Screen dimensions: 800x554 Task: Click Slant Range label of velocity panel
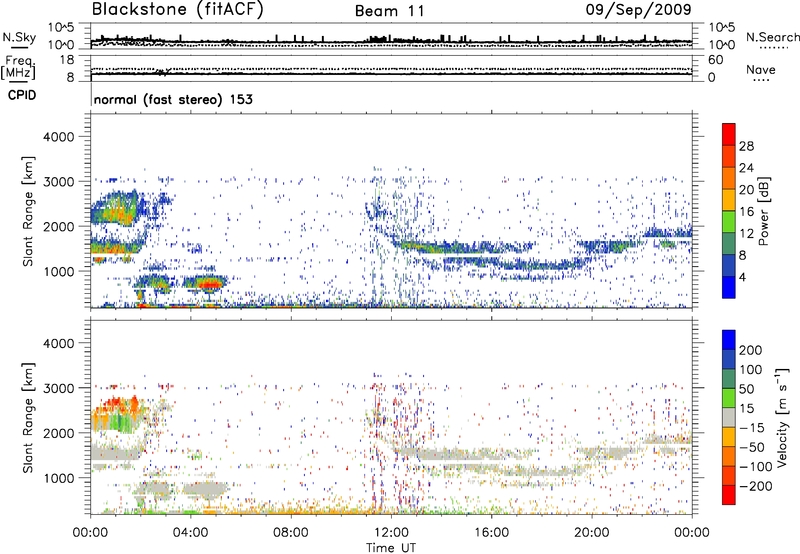coord(28,418)
